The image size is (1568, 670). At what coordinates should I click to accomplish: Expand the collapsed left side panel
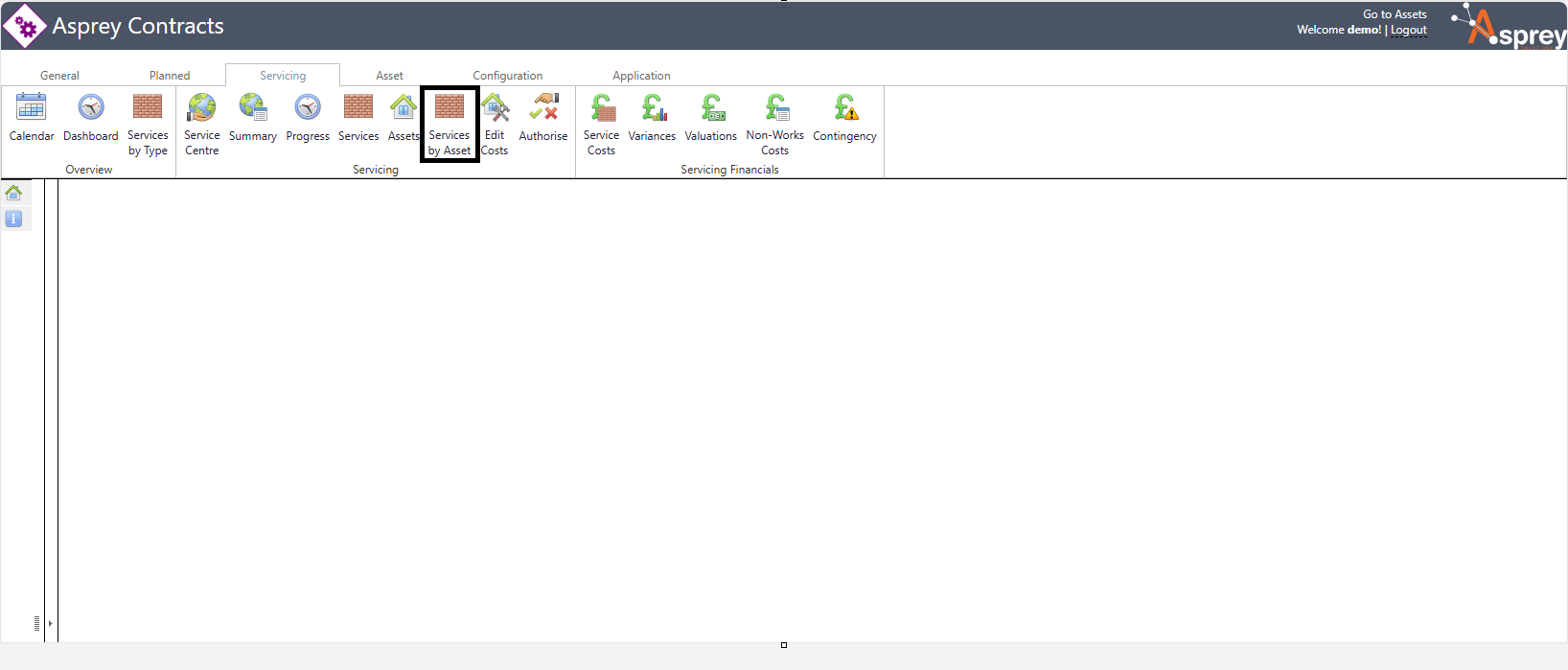click(x=50, y=624)
